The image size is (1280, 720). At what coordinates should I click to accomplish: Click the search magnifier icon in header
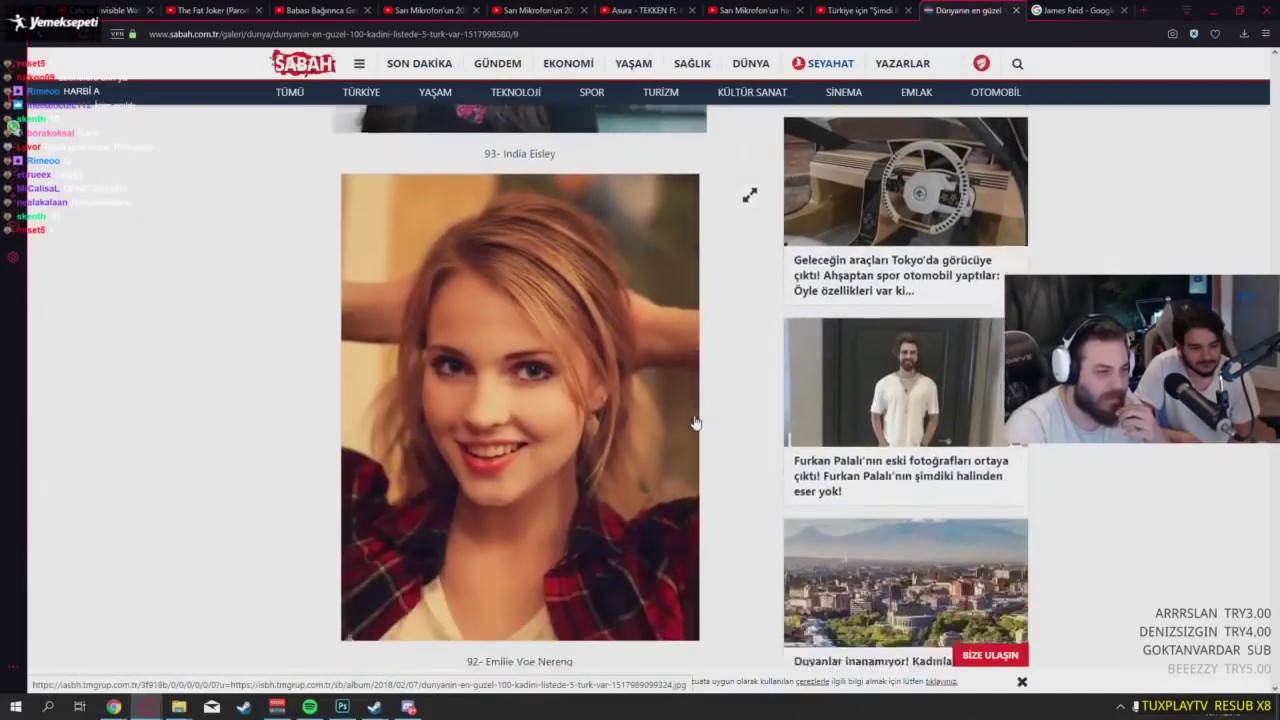(1017, 64)
